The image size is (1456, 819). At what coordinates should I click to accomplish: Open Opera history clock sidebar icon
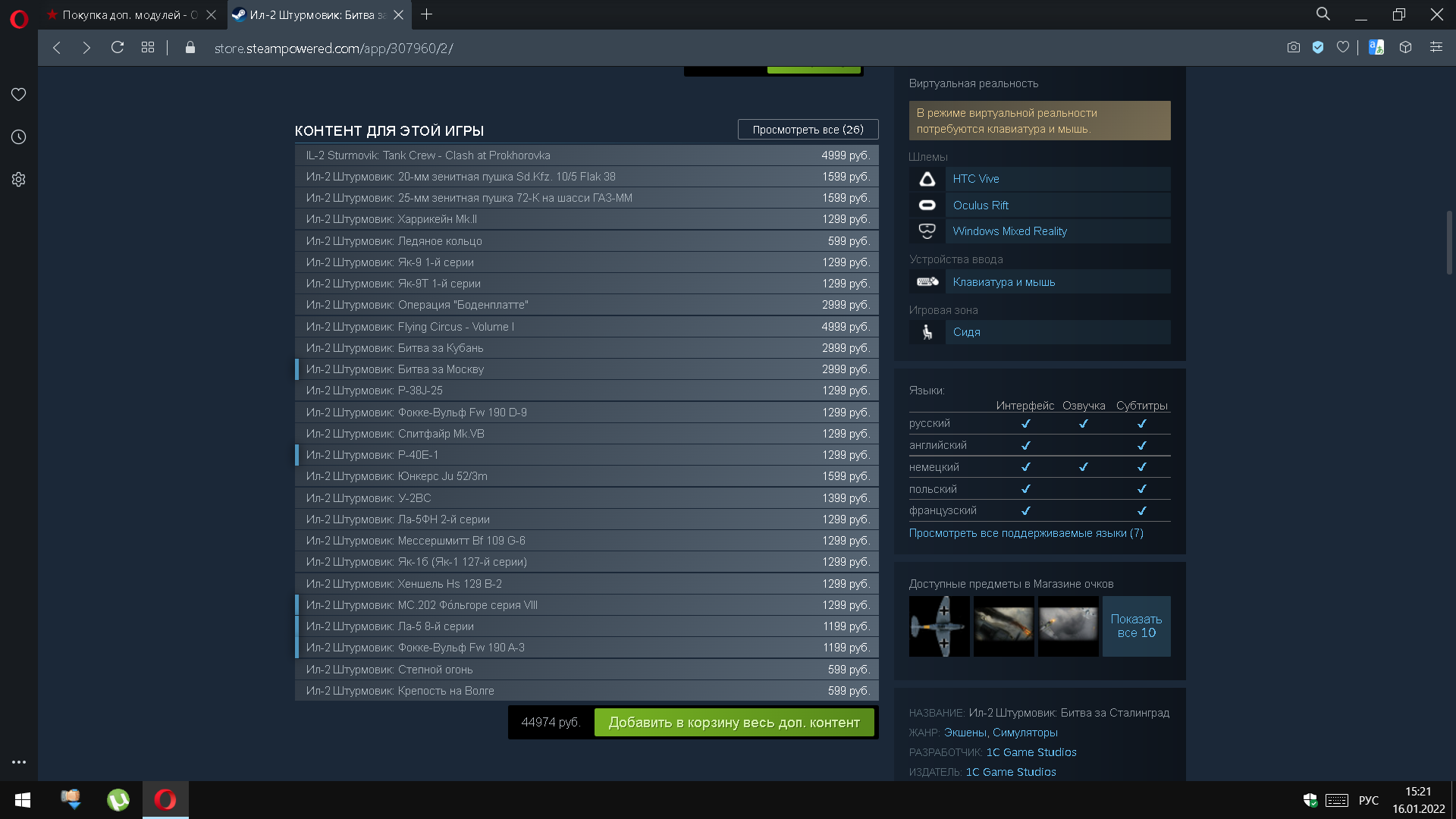[x=18, y=136]
